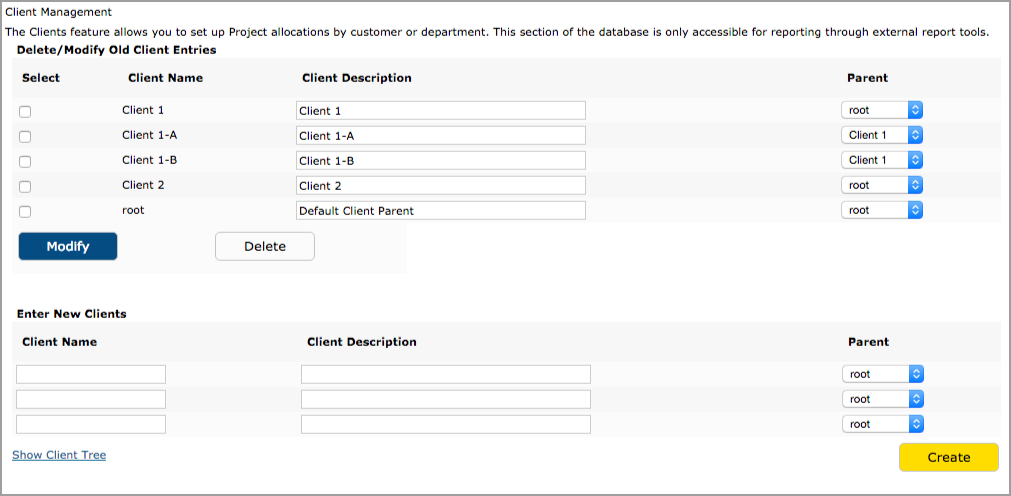Toggle the root entry checkbox
1011x496 pixels.
25,212
